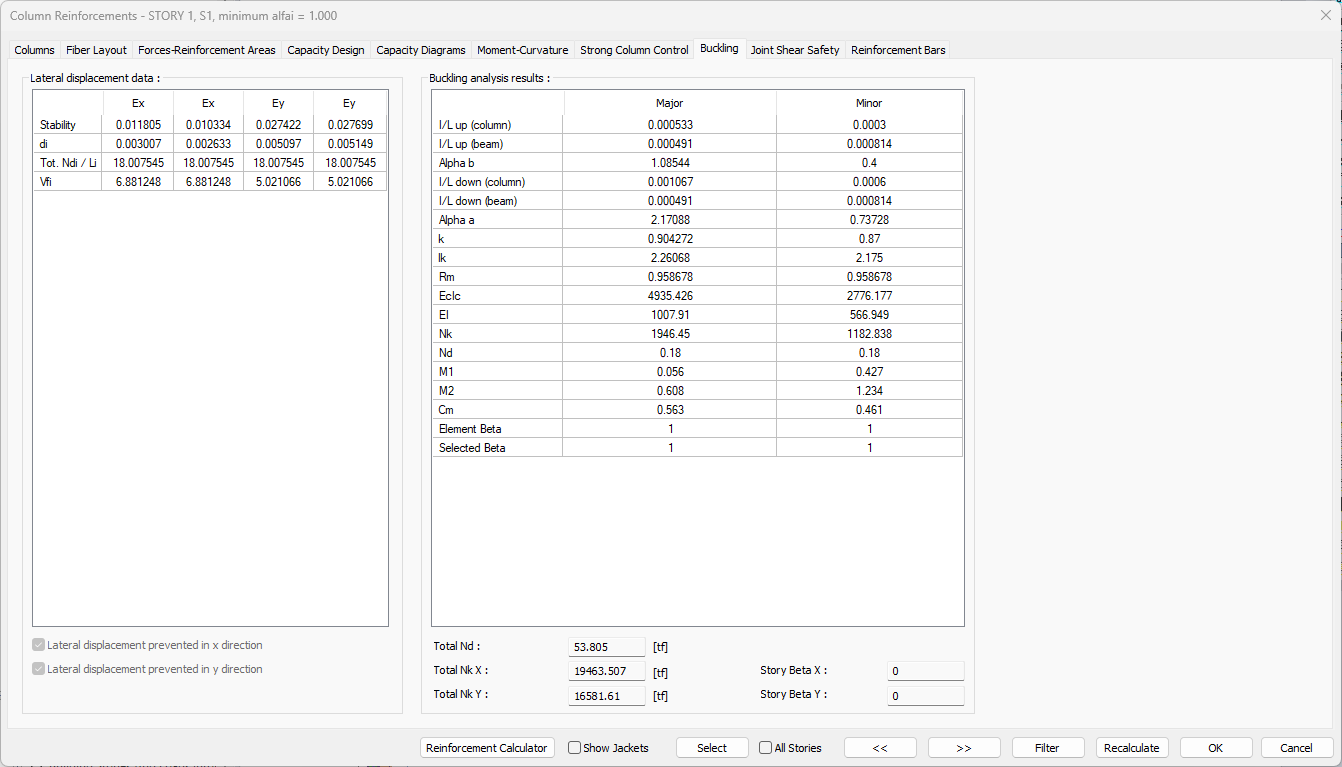Screen dimensions: 1342x767
Task: Toggle lateral displacement prevented in x direction
Action: point(39,646)
